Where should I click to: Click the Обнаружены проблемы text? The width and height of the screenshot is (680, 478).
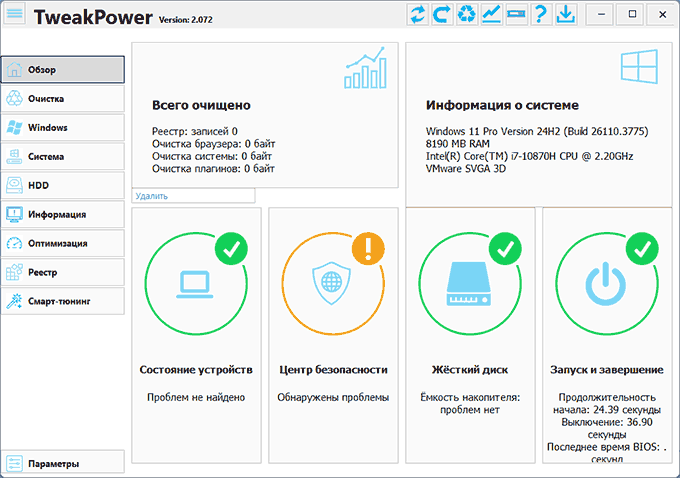pos(333,397)
